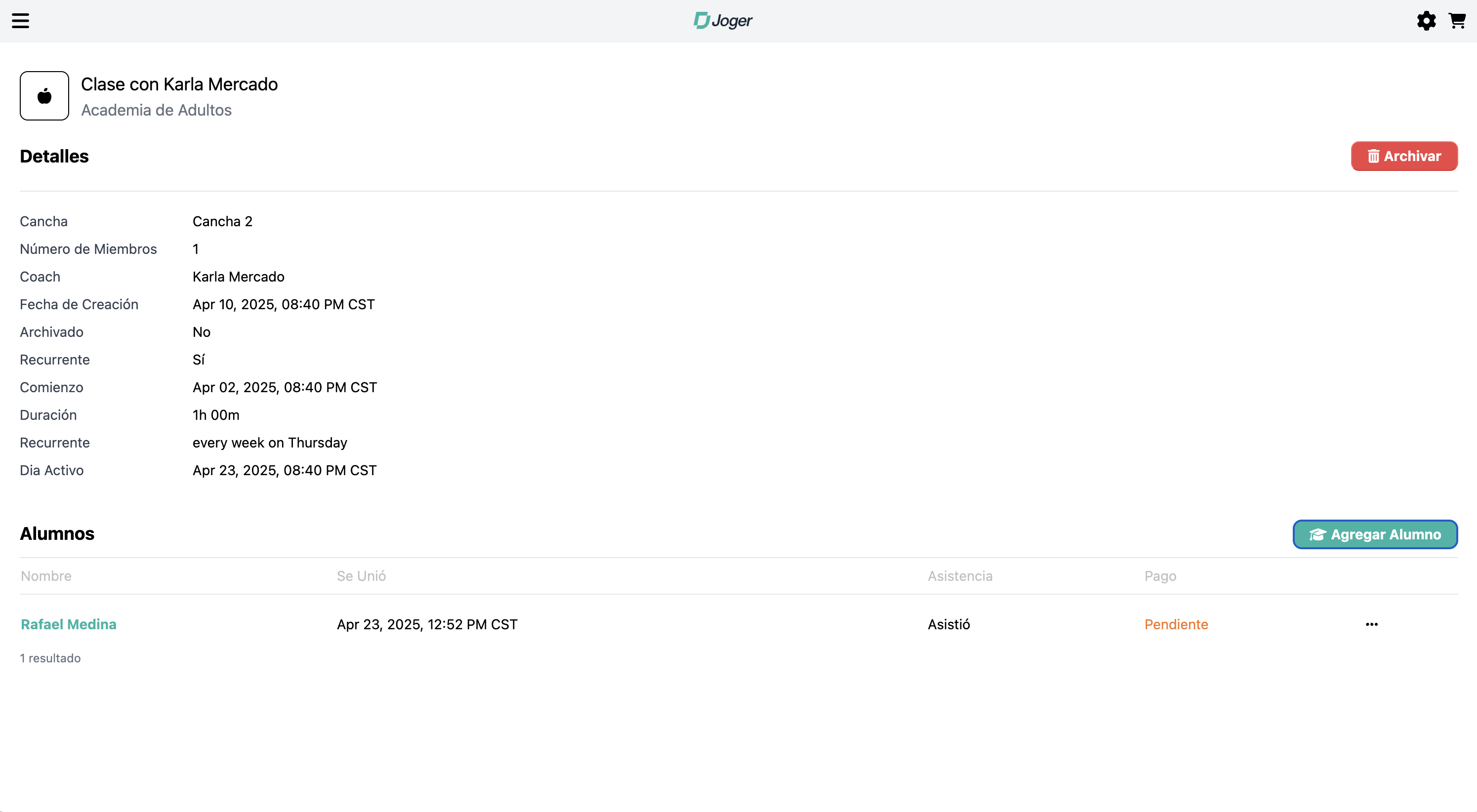The image size is (1477, 812).
Task: Click the Se Unió column header
Action: [361, 576]
